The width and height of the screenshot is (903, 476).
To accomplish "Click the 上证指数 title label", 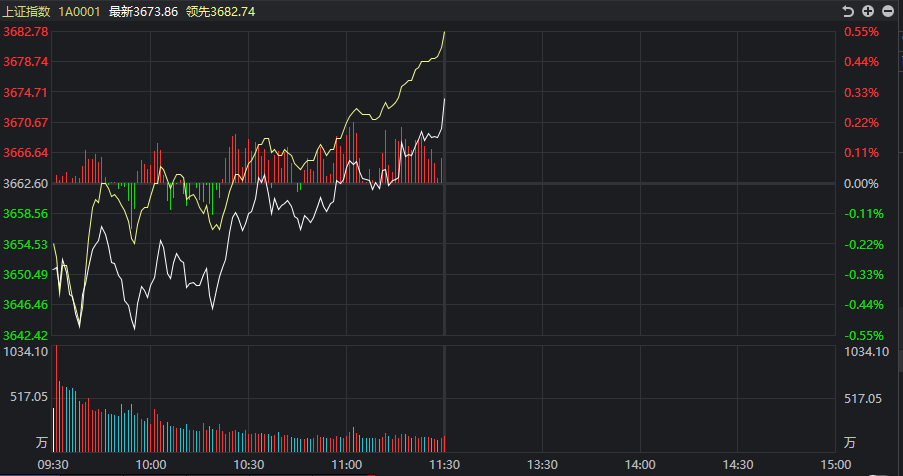I will (26, 12).
